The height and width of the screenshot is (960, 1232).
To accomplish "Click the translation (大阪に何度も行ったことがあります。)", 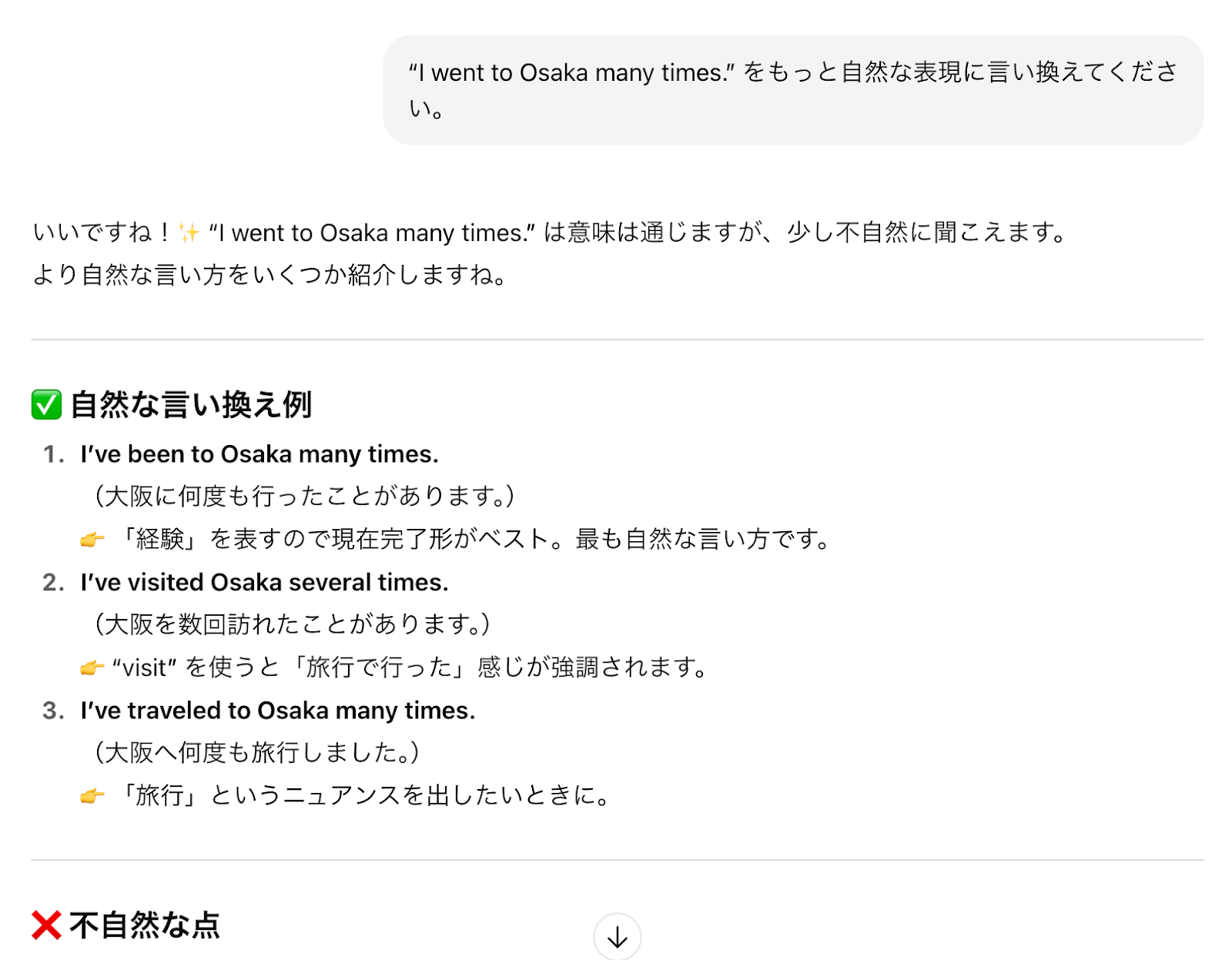I will pos(304,496).
